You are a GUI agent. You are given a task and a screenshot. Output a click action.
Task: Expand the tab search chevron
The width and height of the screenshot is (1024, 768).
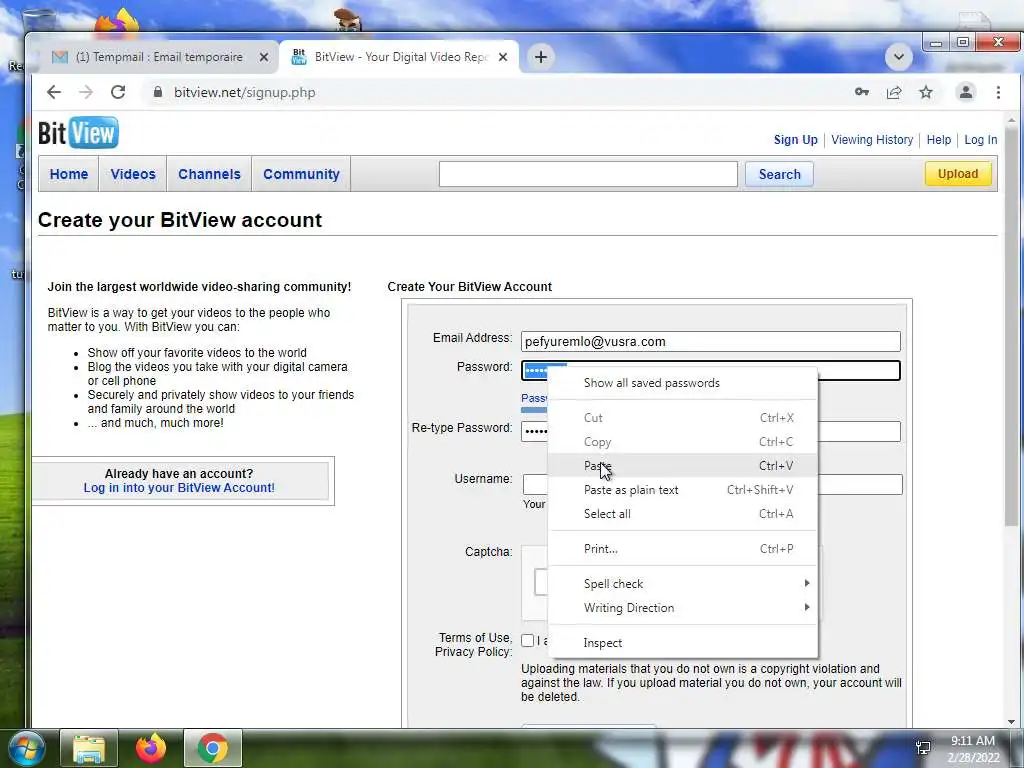click(x=899, y=57)
